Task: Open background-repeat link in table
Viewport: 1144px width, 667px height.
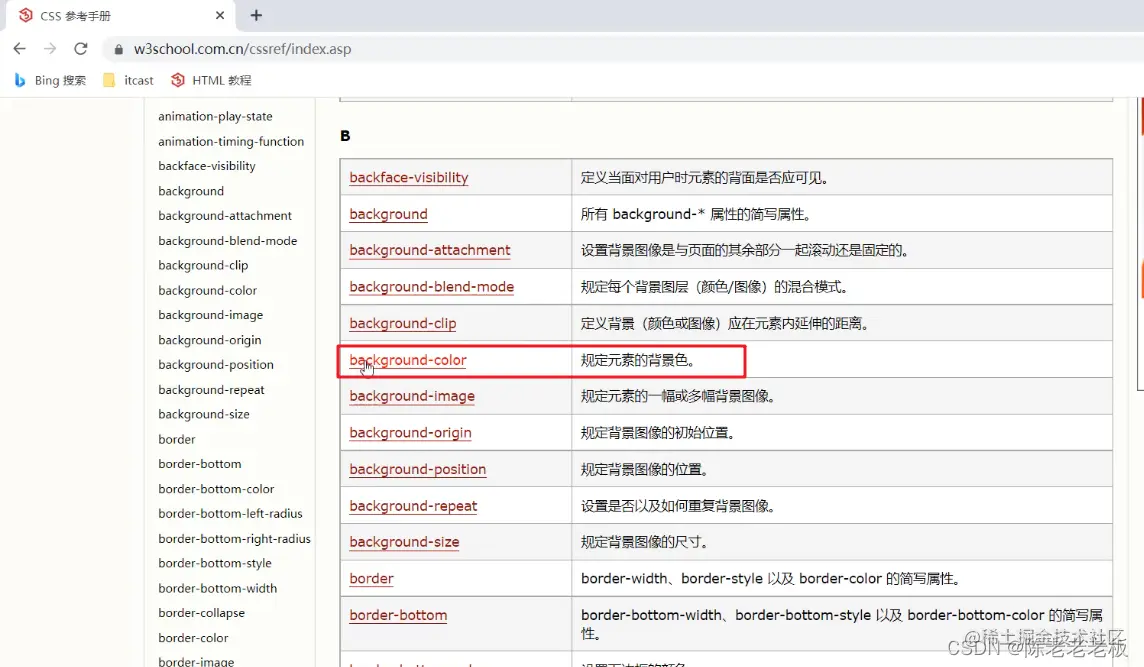Action: [413, 505]
